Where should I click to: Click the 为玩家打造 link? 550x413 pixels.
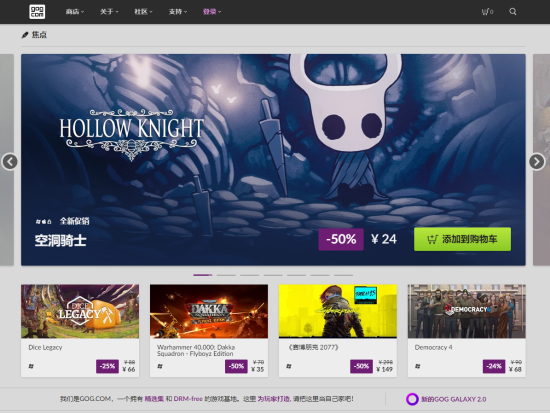274,399
